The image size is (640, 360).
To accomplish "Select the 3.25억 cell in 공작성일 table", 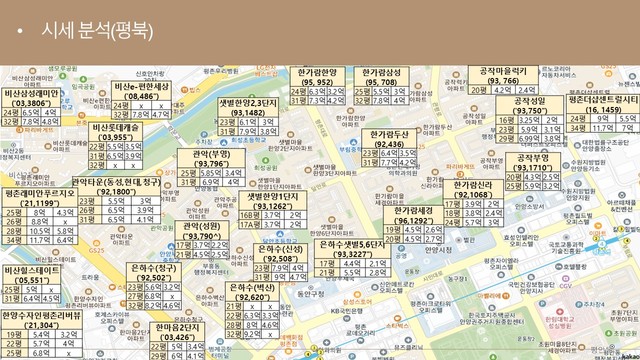I will click(x=529, y=120).
